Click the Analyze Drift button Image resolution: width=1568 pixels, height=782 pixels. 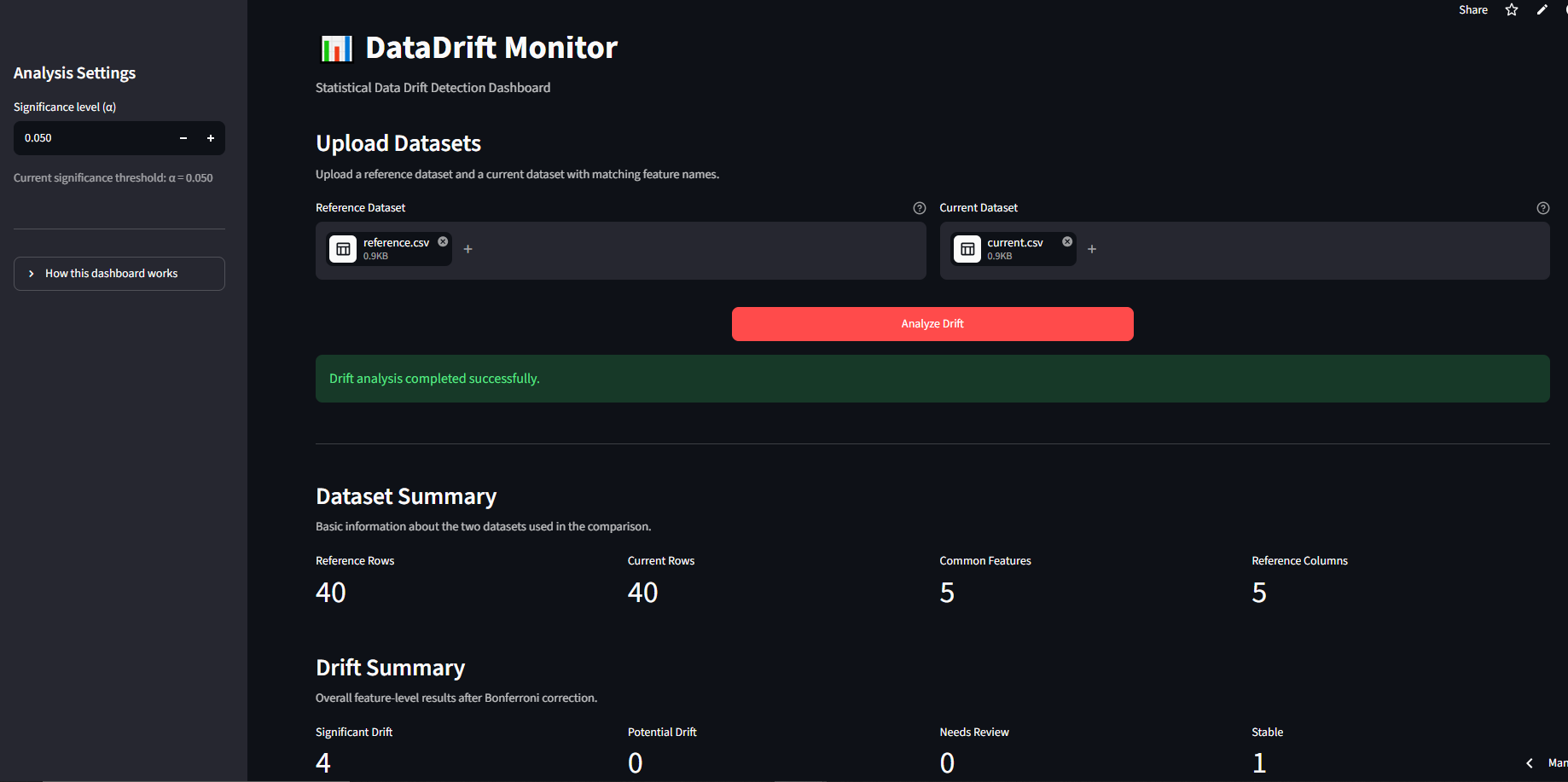(932, 324)
